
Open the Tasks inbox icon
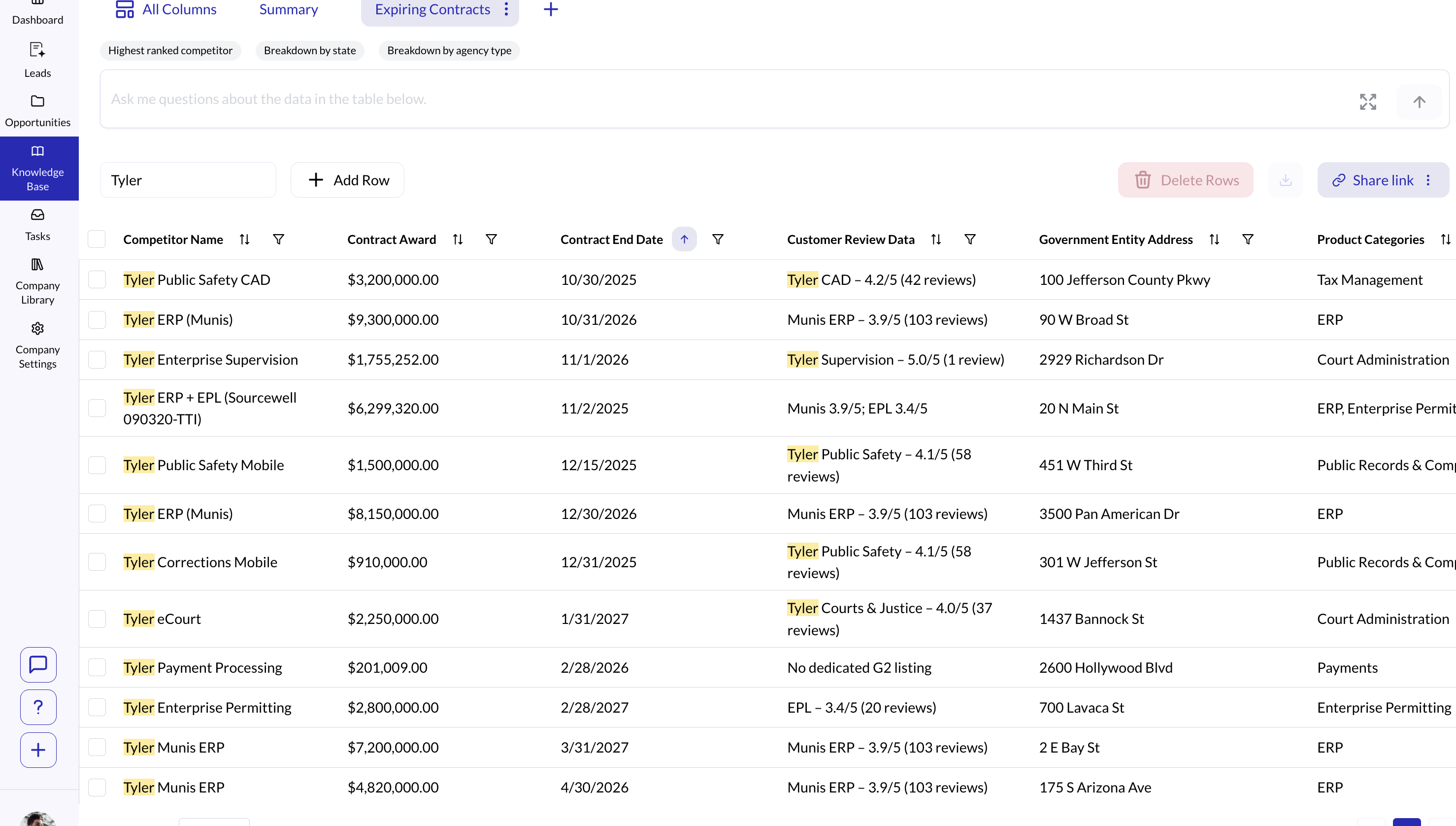point(37,215)
